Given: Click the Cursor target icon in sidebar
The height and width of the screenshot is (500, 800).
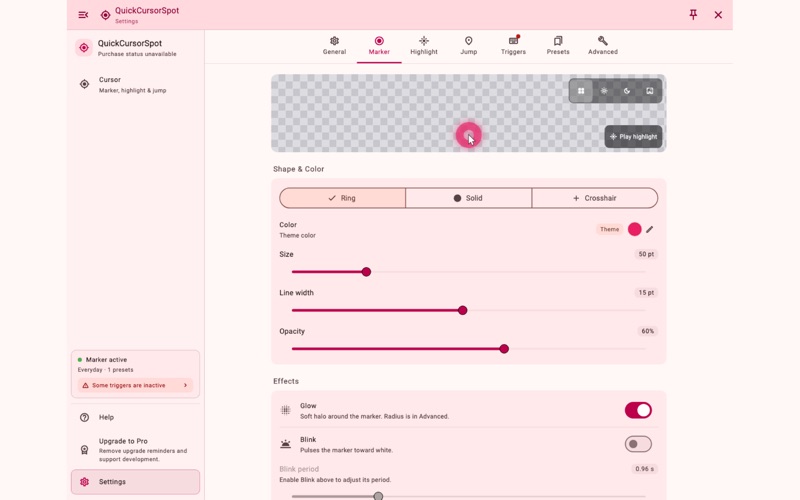Looking at the screenshot, I should point(85,84).
